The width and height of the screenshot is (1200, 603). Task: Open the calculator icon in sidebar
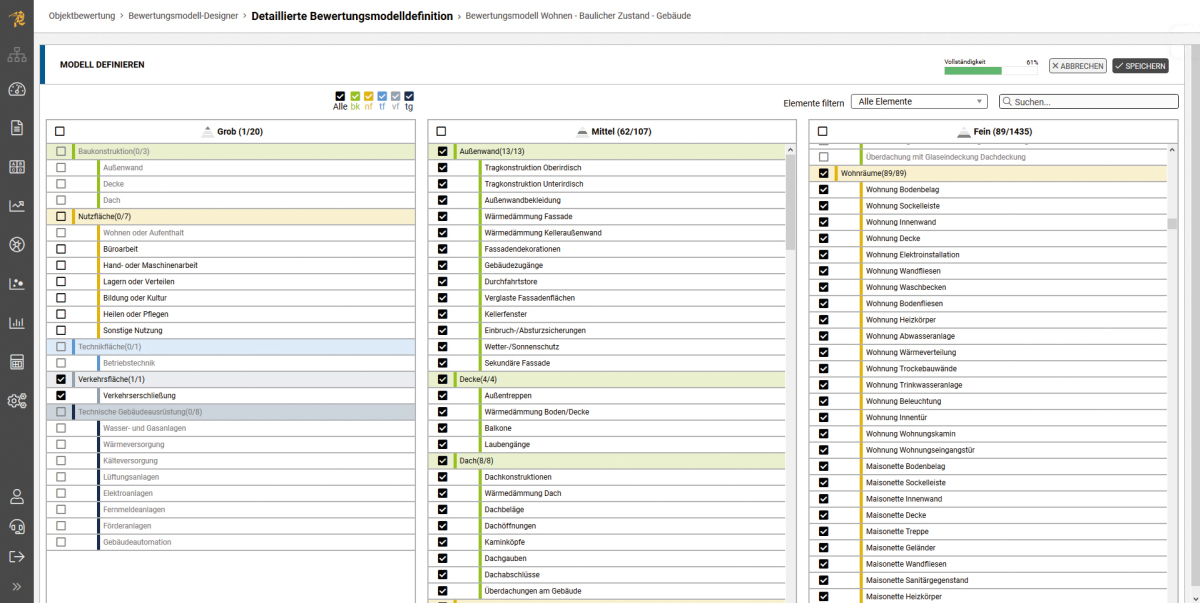[16, 362]
